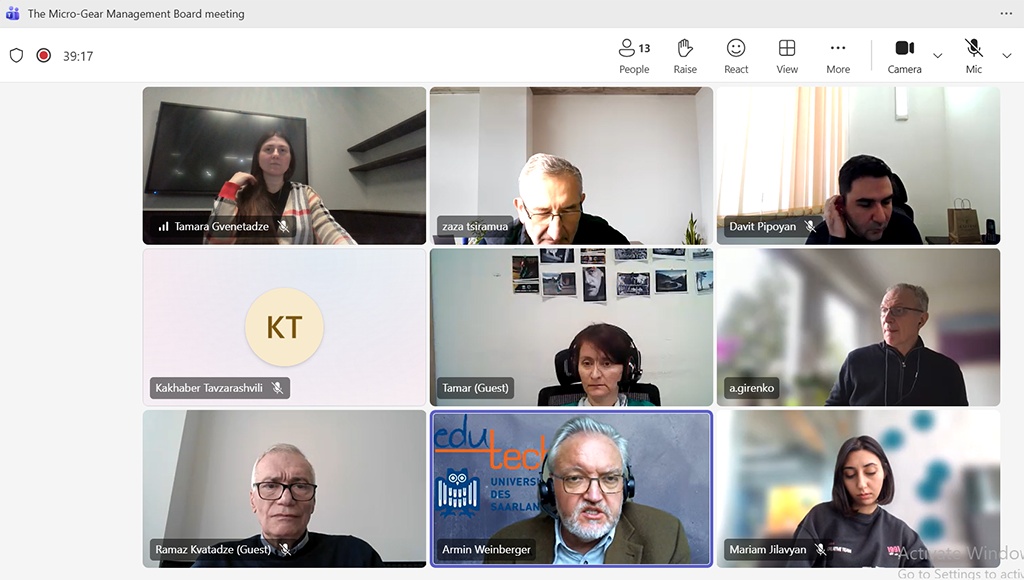Click the meeting timer 39:17
1024x580 pixels.
[78, 56]
